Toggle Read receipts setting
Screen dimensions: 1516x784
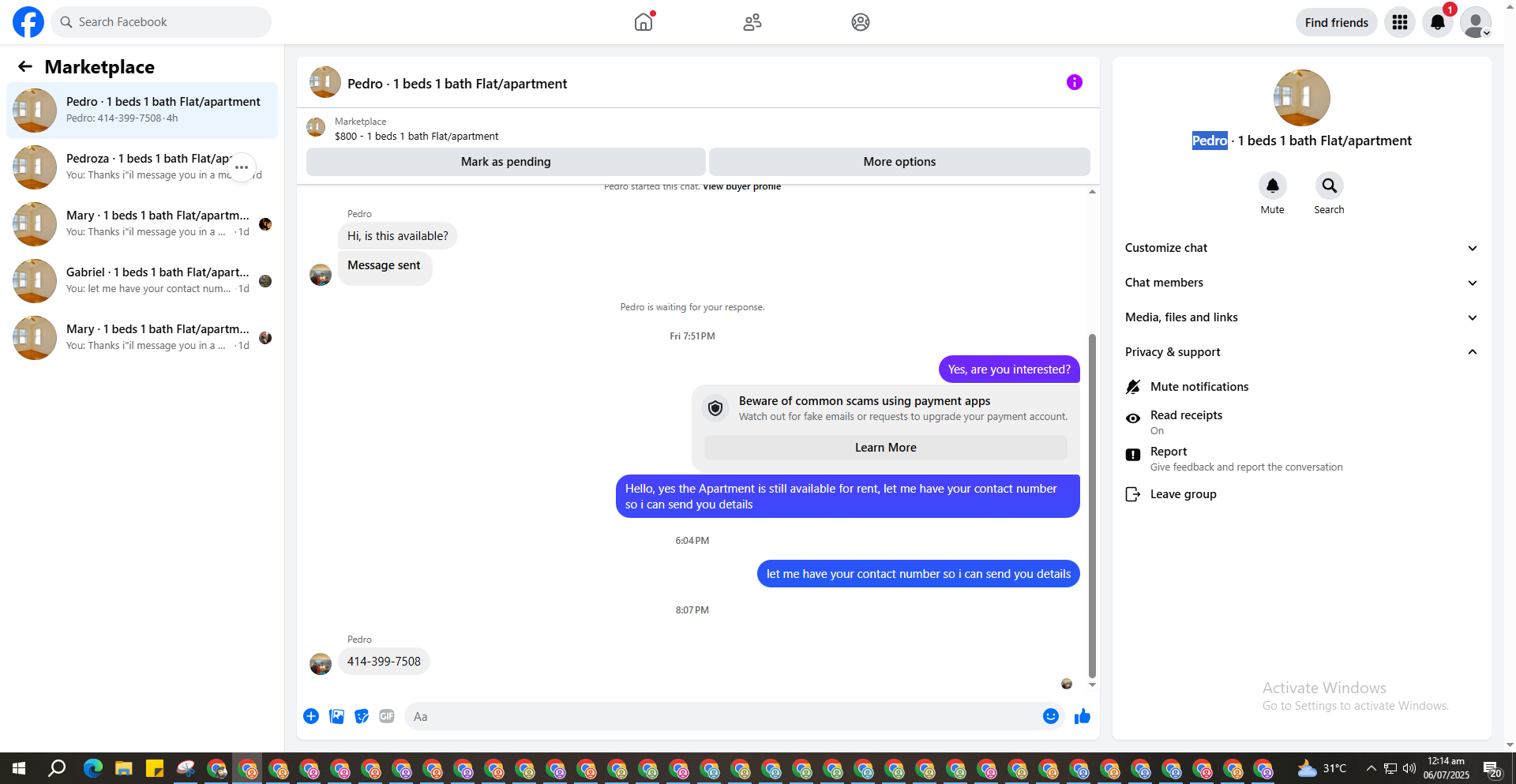(x=1302, y=422)
